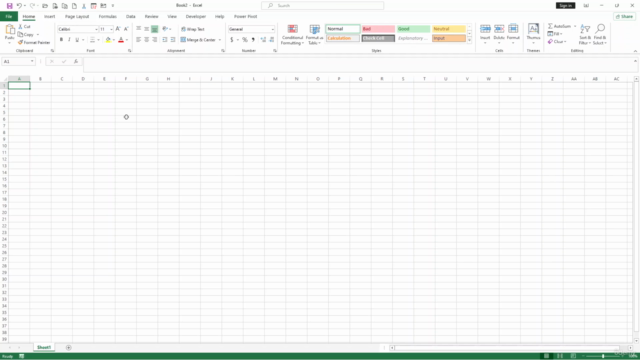The width and height of the screenshot is (640, 360).
Task: Decrease decimal places
Action: (x=272, y=40)
